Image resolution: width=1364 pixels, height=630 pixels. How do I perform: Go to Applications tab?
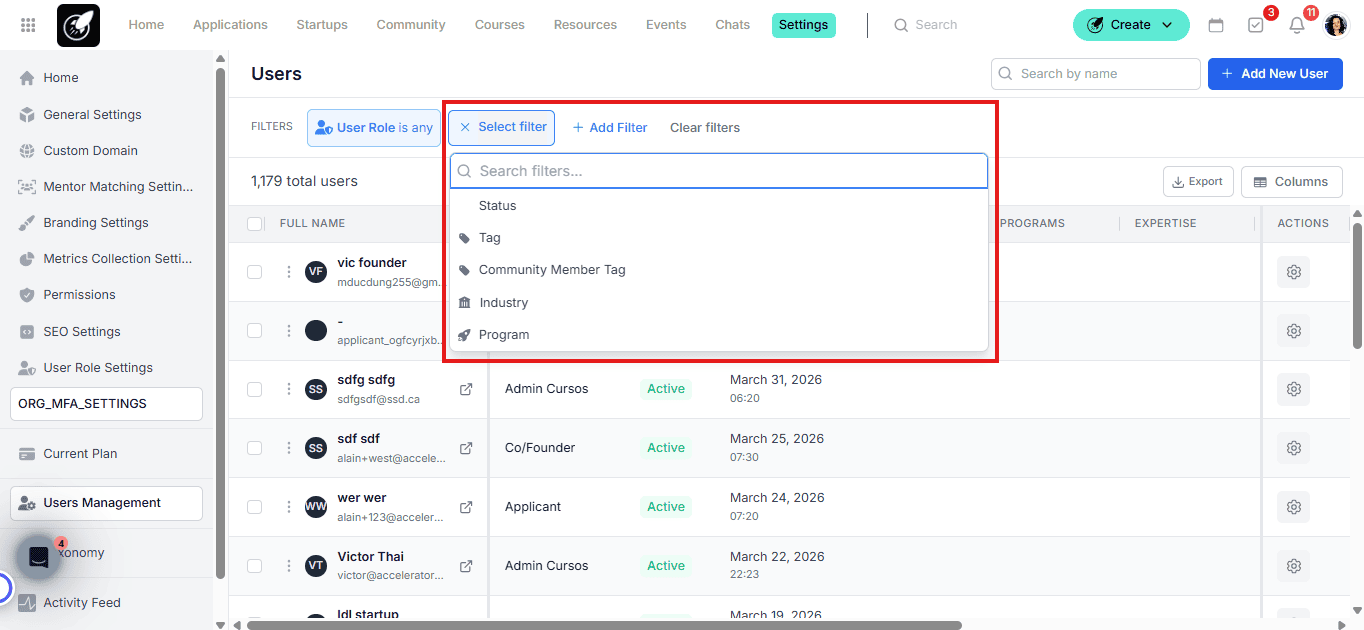(230, 25)
